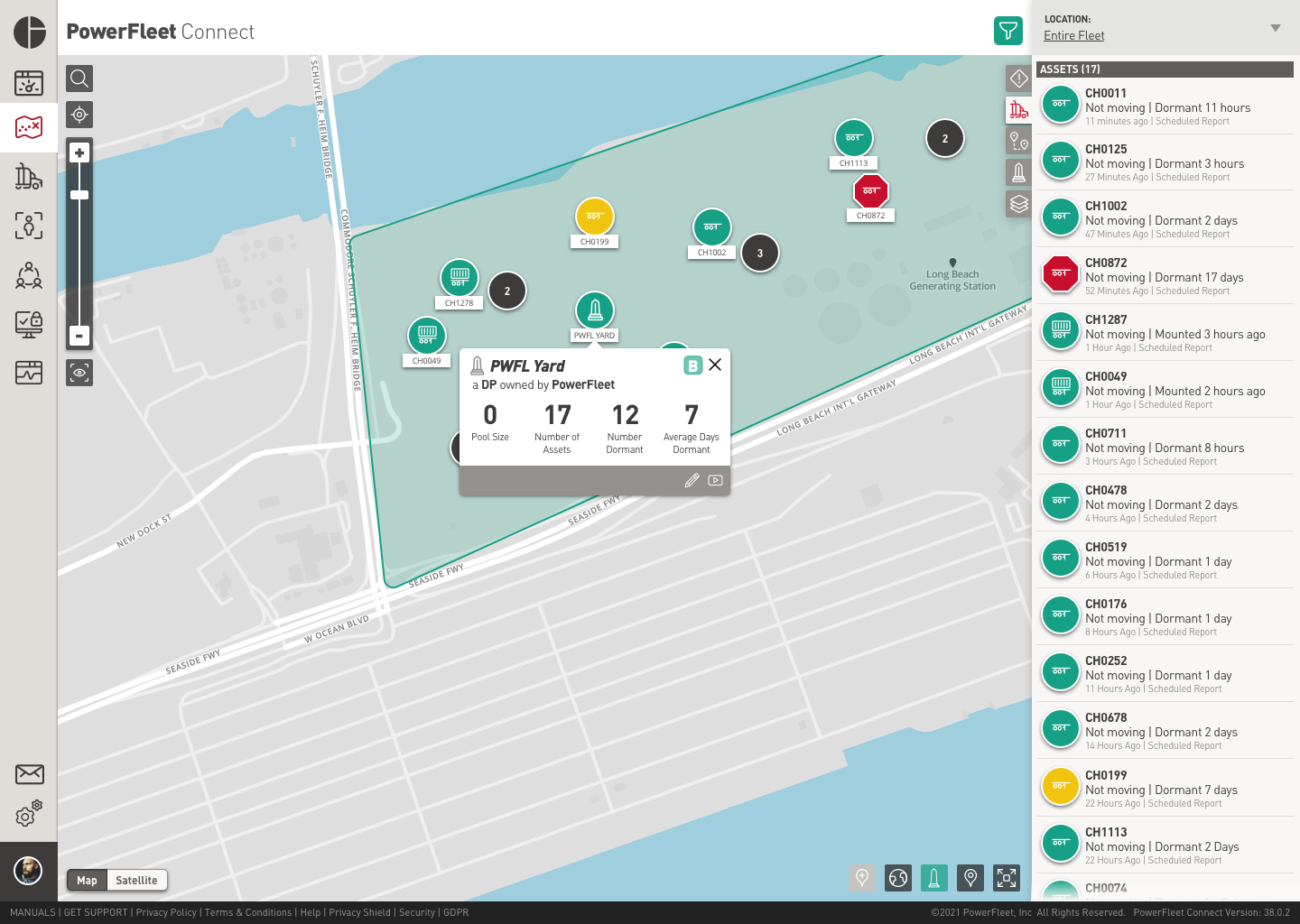Viewport: 1300px width, 924px height.
Task: Open the MANUALS footer link
Action: coord(32,912)
